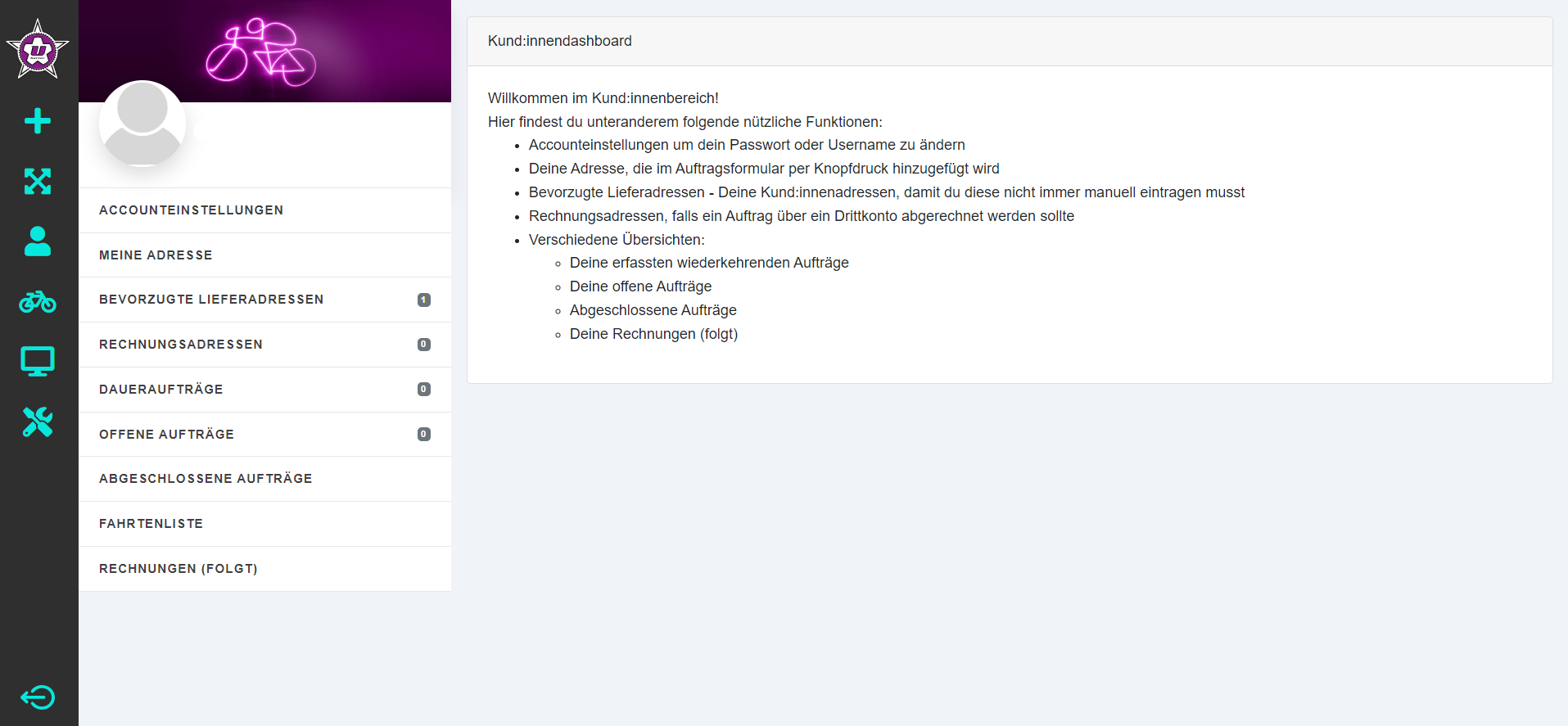Screen dimensions: 1568x726
Task: Click count badge next to Offene Aufträge
Action: pos(424,434)
